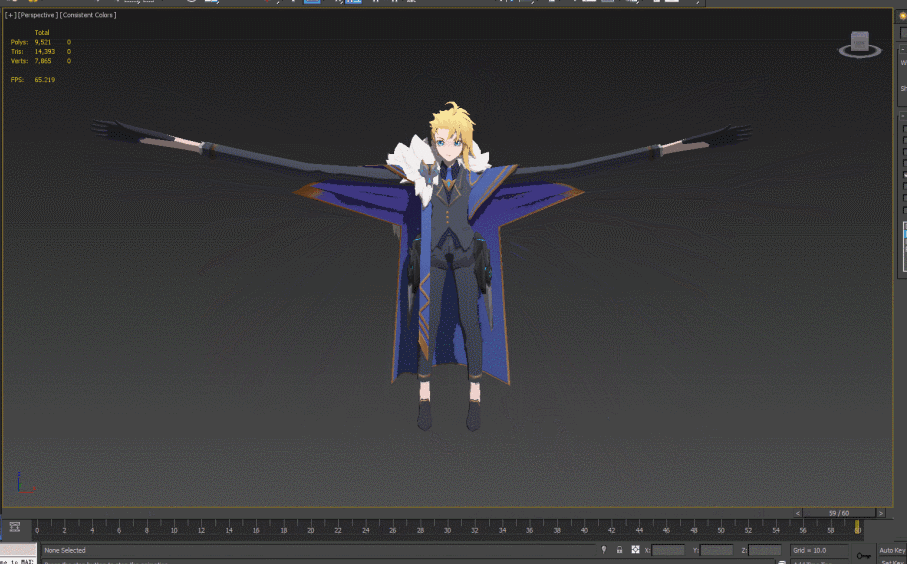This screenshot has width=907, height=564.
Task: Open the [Perspective] viewport view menu
Action: click(x=38, y=15)
